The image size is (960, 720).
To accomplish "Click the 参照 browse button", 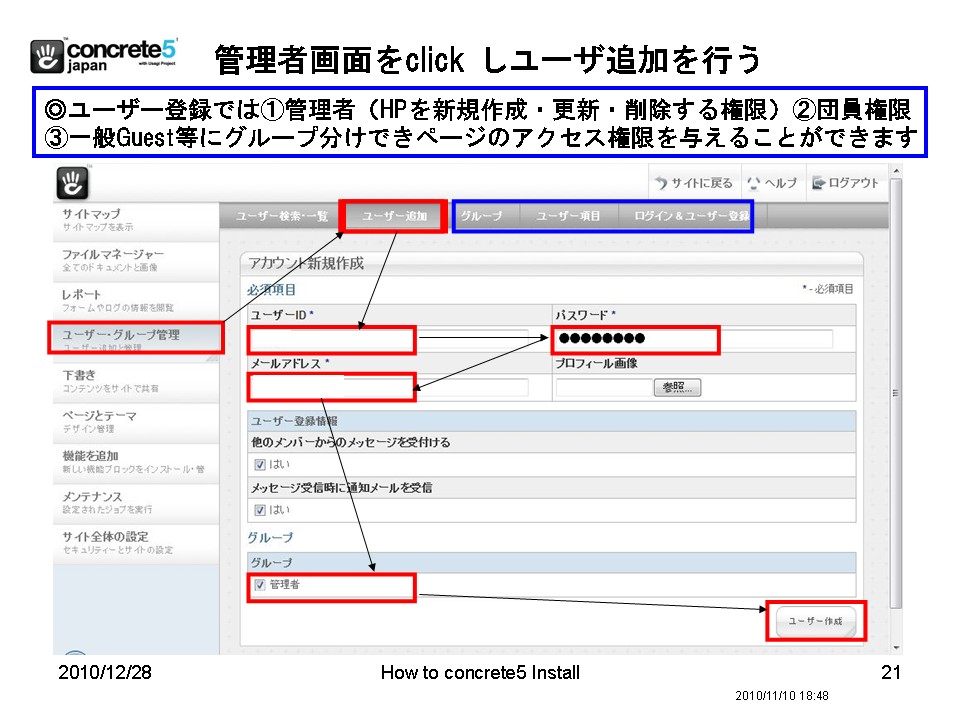I will (x=677, y=388).
